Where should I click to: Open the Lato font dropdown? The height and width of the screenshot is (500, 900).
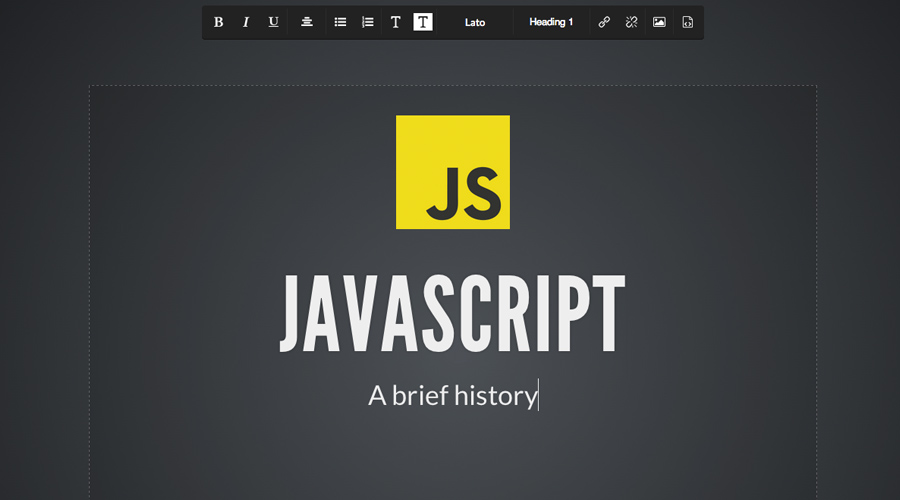[x=475, y=22]
